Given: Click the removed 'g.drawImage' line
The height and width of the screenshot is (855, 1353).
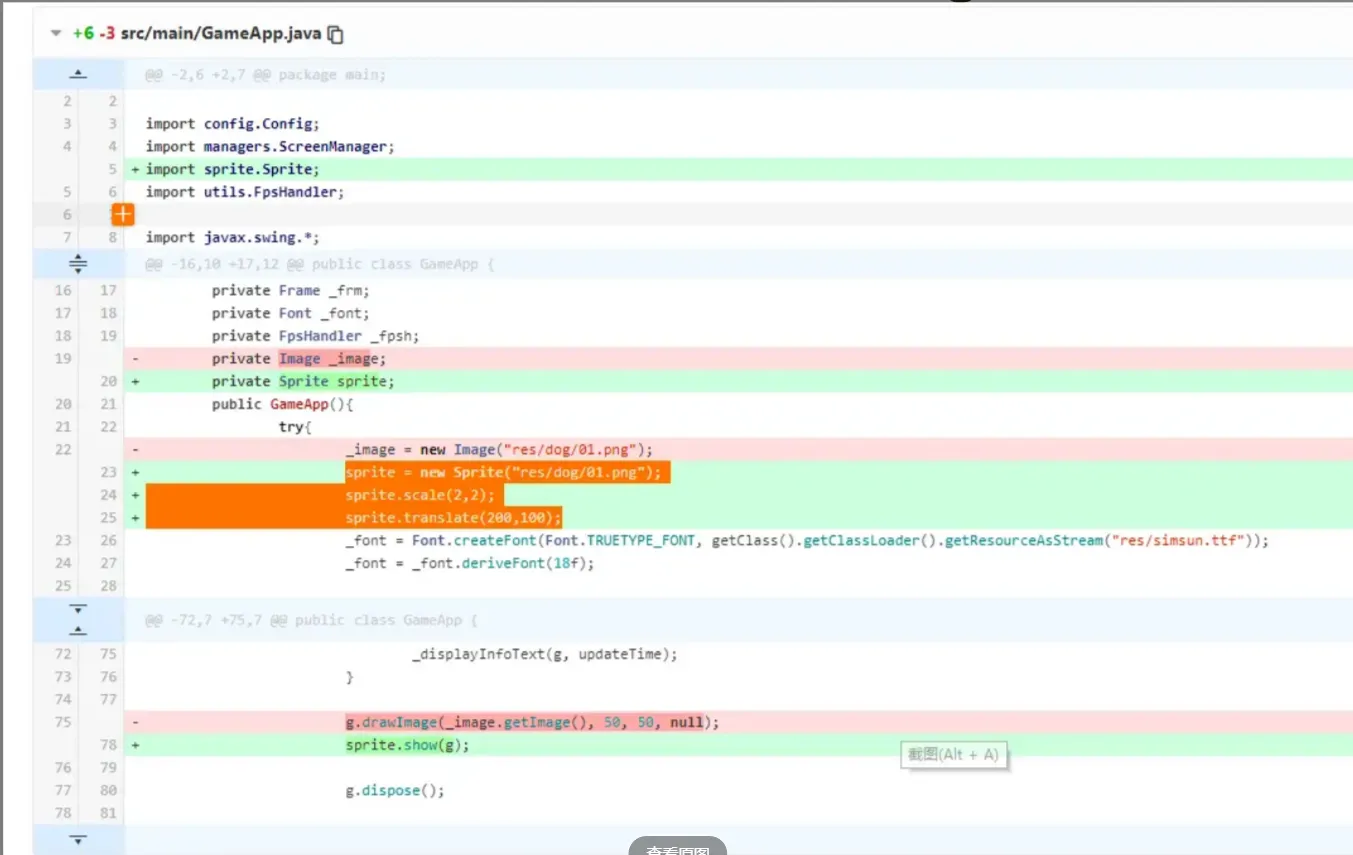Looking at the screenshot, I should [x=532, y=722].
